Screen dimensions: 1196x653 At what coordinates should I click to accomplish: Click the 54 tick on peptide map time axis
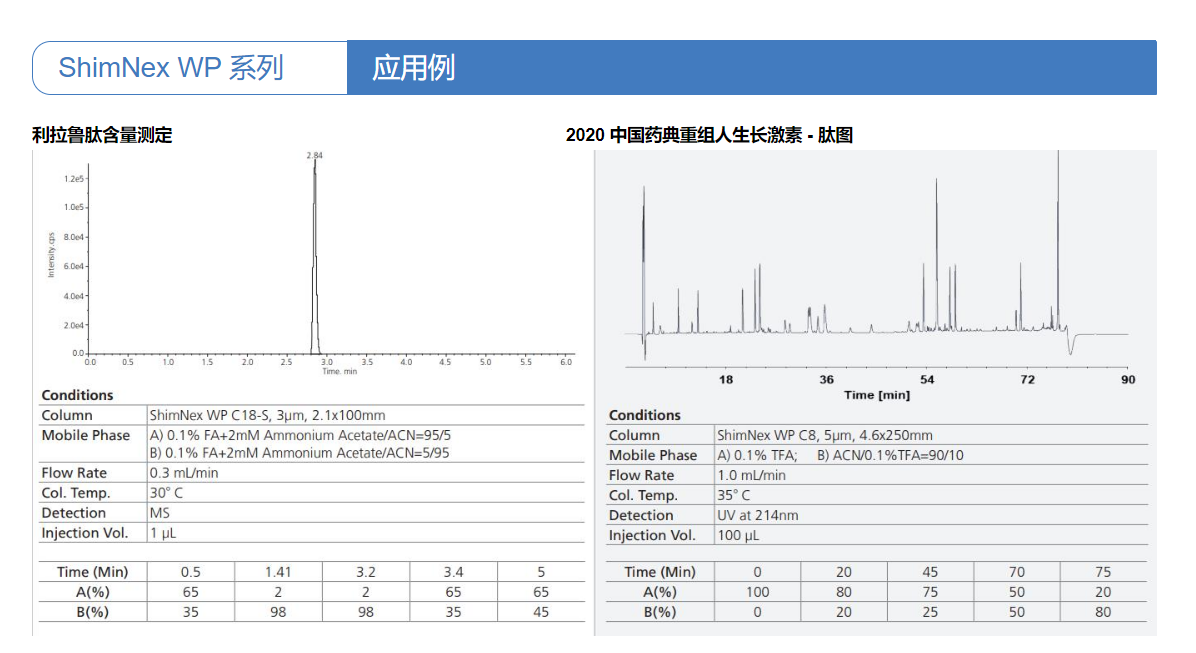pyautogui.click(x=927, y=380)
